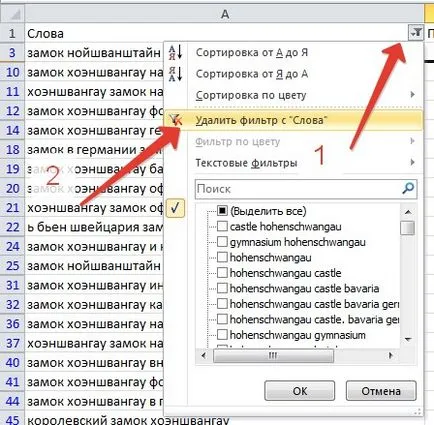The width and height of the screenshot is (434, 425).
Task: Click the horizontal scroll right arrow
Action: pyautogui.click(x=391, y=356)
